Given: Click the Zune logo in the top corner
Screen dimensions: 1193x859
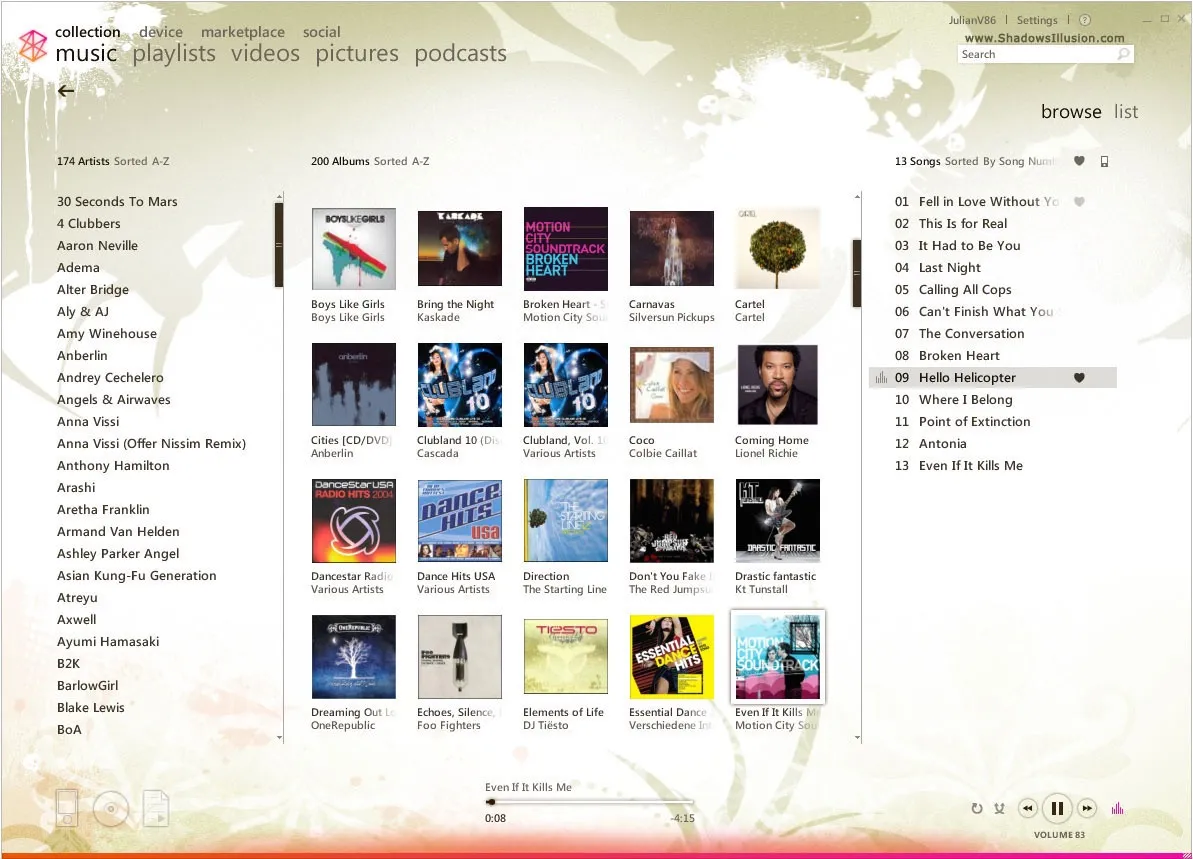Looking at the screenshot, I should coord(33,44).
